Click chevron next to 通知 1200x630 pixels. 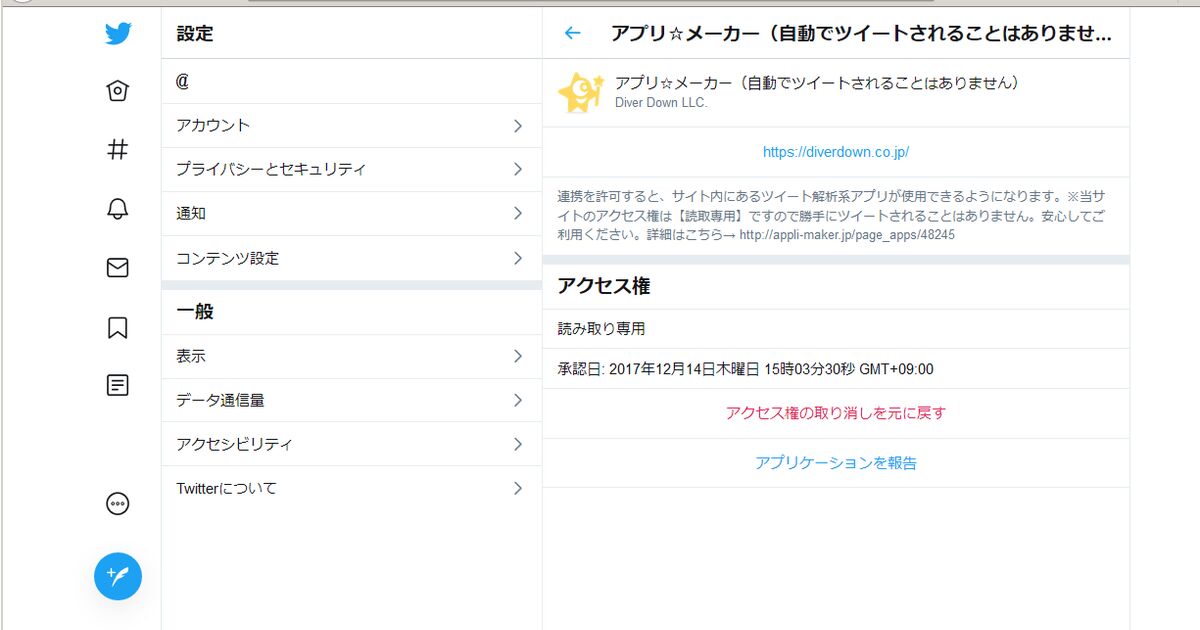pyautogui.click(x=518, y=214)
